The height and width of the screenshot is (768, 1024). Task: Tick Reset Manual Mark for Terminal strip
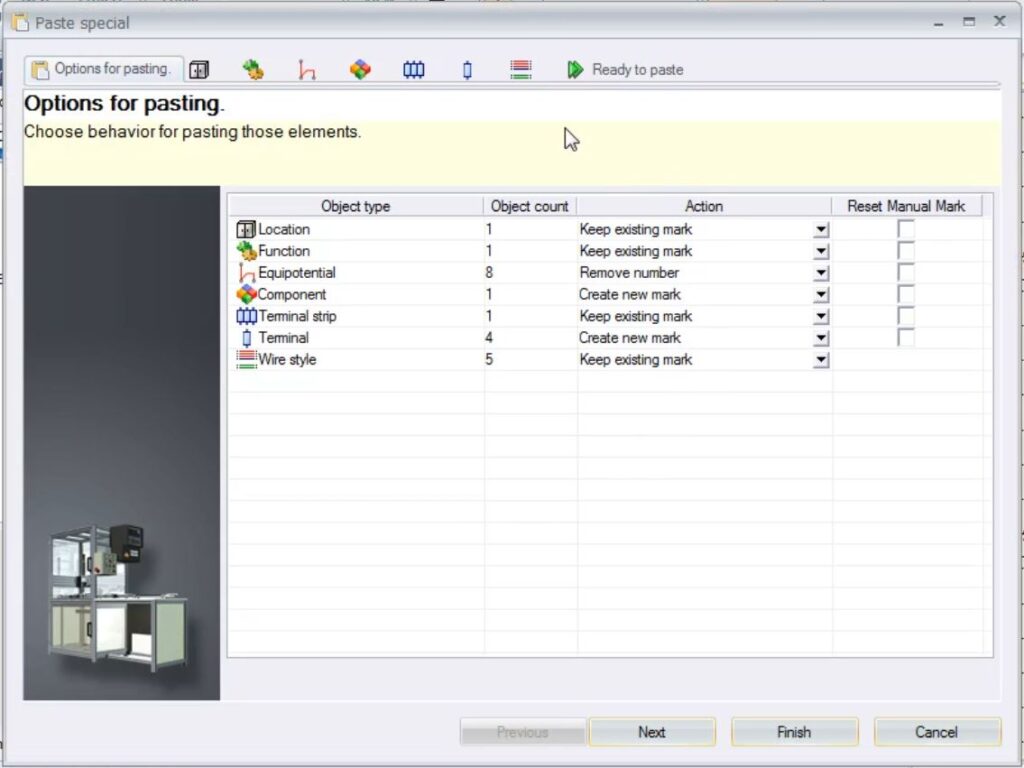[906, 316]
